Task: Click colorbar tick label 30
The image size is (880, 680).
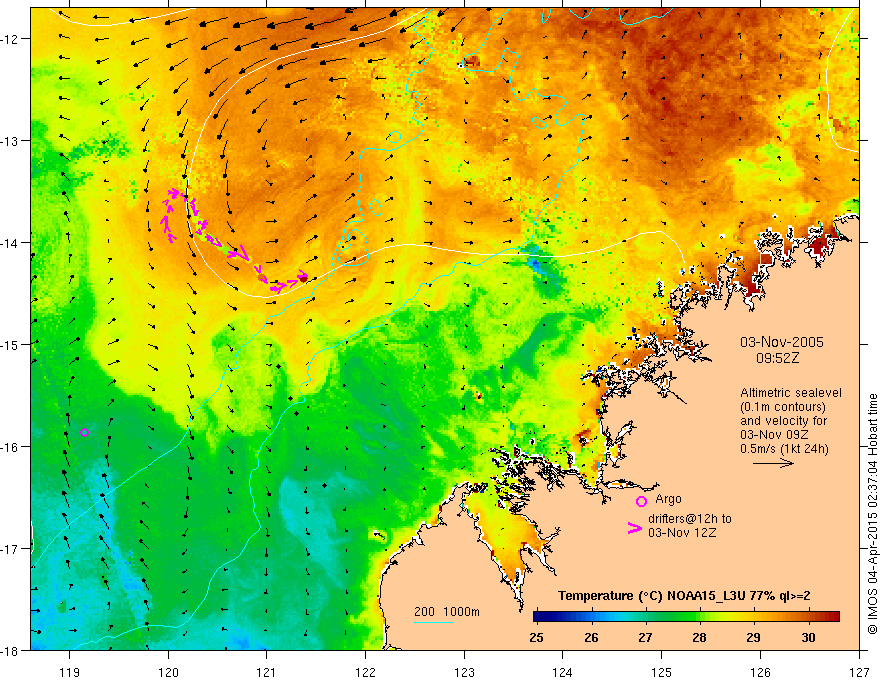Action: click(x=808, y=638)
